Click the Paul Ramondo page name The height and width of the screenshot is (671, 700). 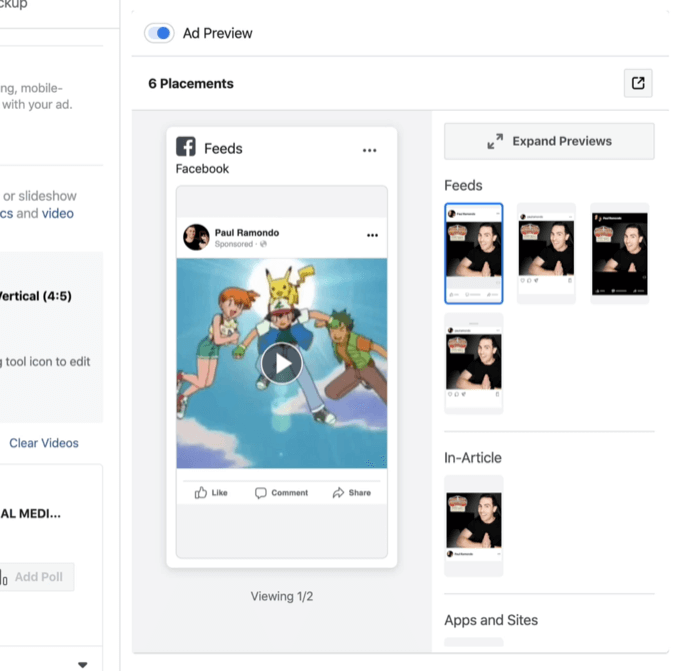tap(247, 233)
